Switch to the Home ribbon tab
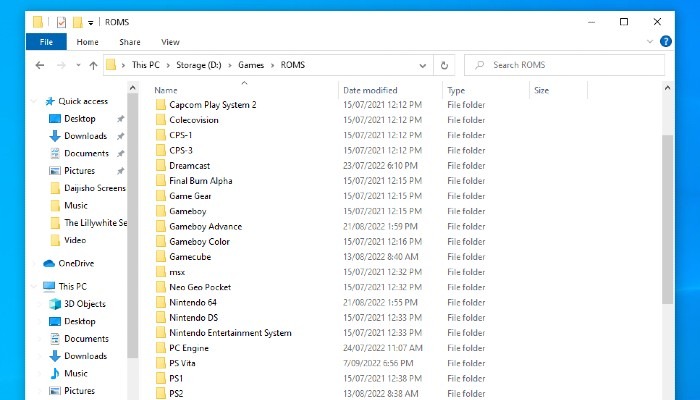700x400 pixels. pyautogui.click(x=88, y=42)
